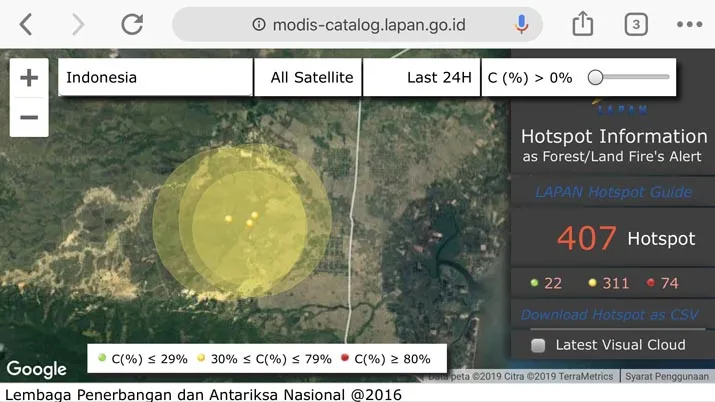Open the tab switcher showing 3 tabs
This screenshot has height=402, width=715.
click(636, 24)
